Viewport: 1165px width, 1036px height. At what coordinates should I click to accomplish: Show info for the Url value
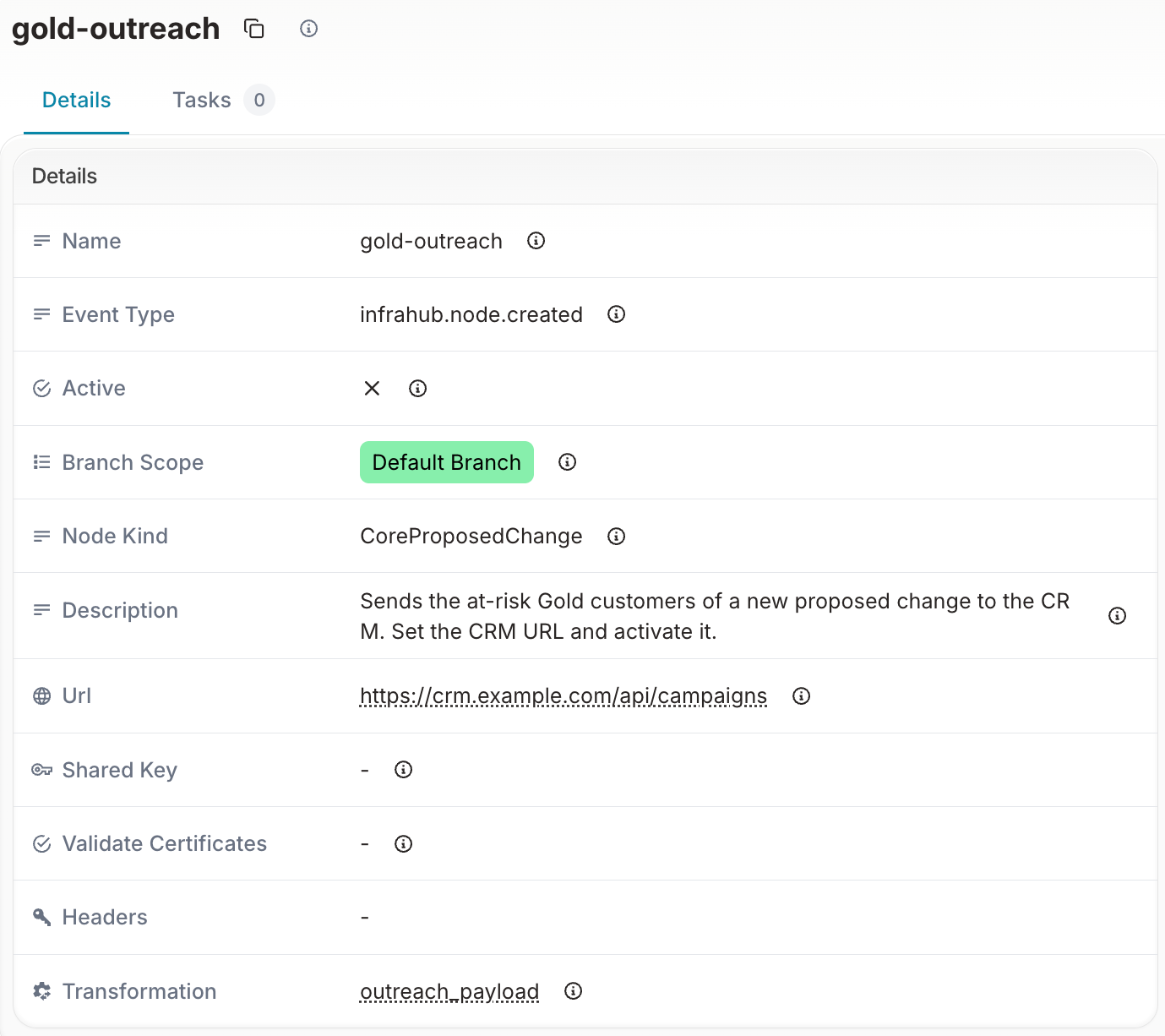pos(801,696)
